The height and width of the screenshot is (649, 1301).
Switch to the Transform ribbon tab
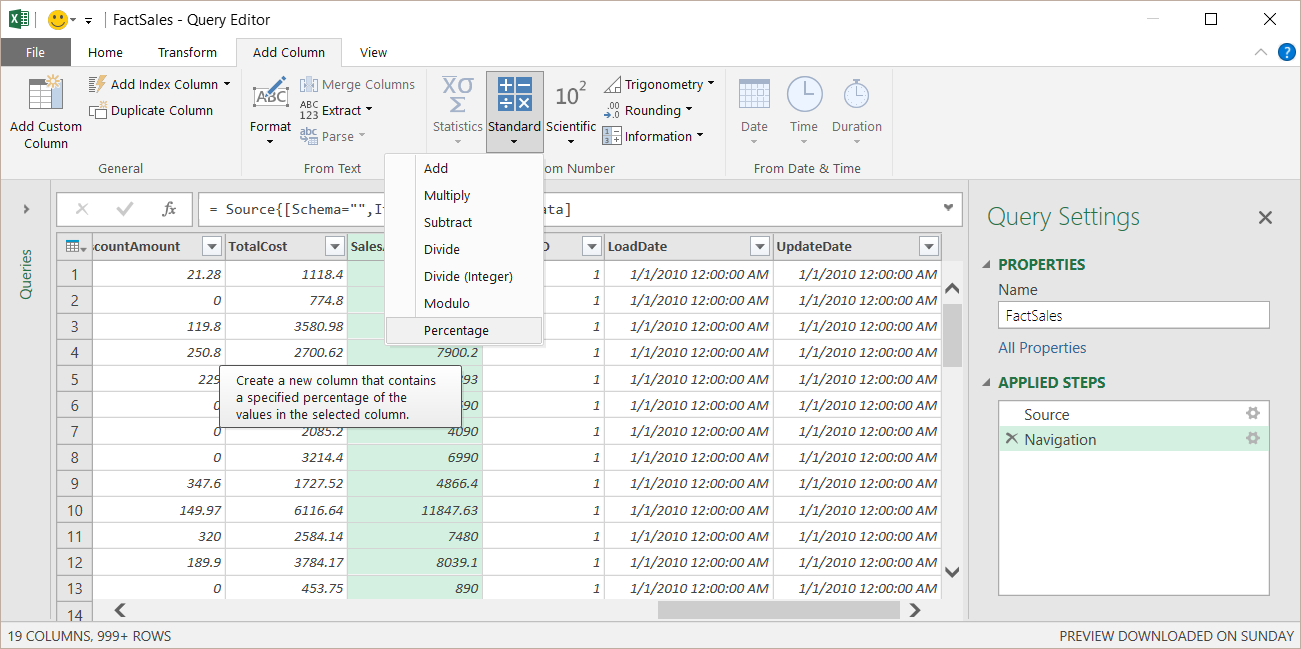click(x=187, y=52)
